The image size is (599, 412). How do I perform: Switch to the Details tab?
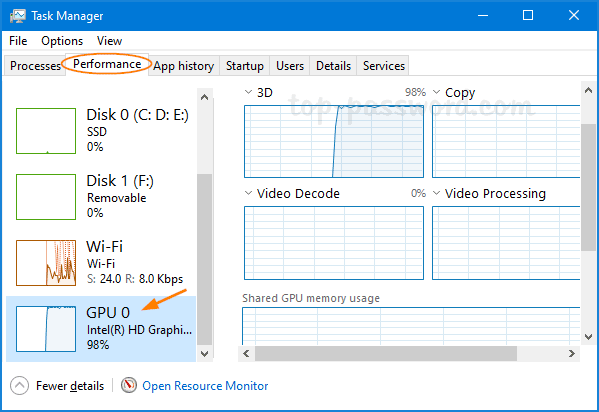click(x=333, y=66)
